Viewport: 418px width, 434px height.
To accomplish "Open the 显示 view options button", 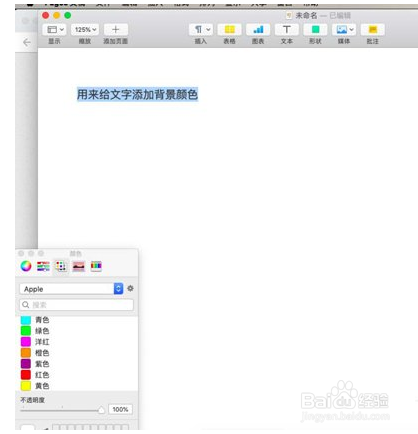I will (54, 30).
